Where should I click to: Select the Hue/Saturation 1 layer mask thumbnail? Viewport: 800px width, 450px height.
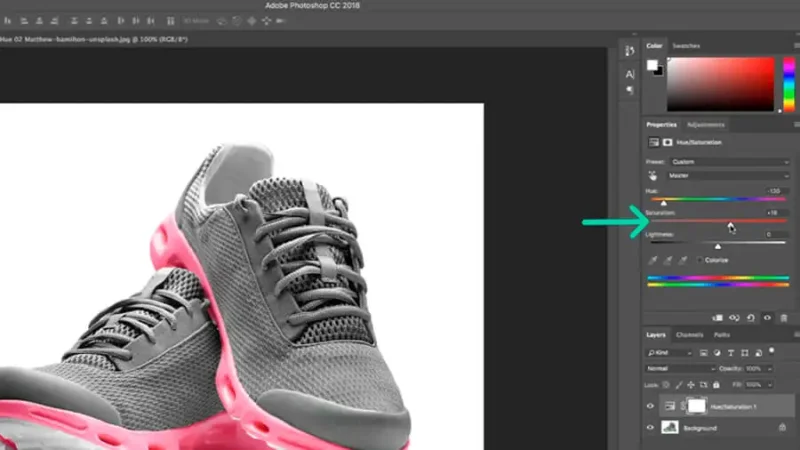(697, 406)
